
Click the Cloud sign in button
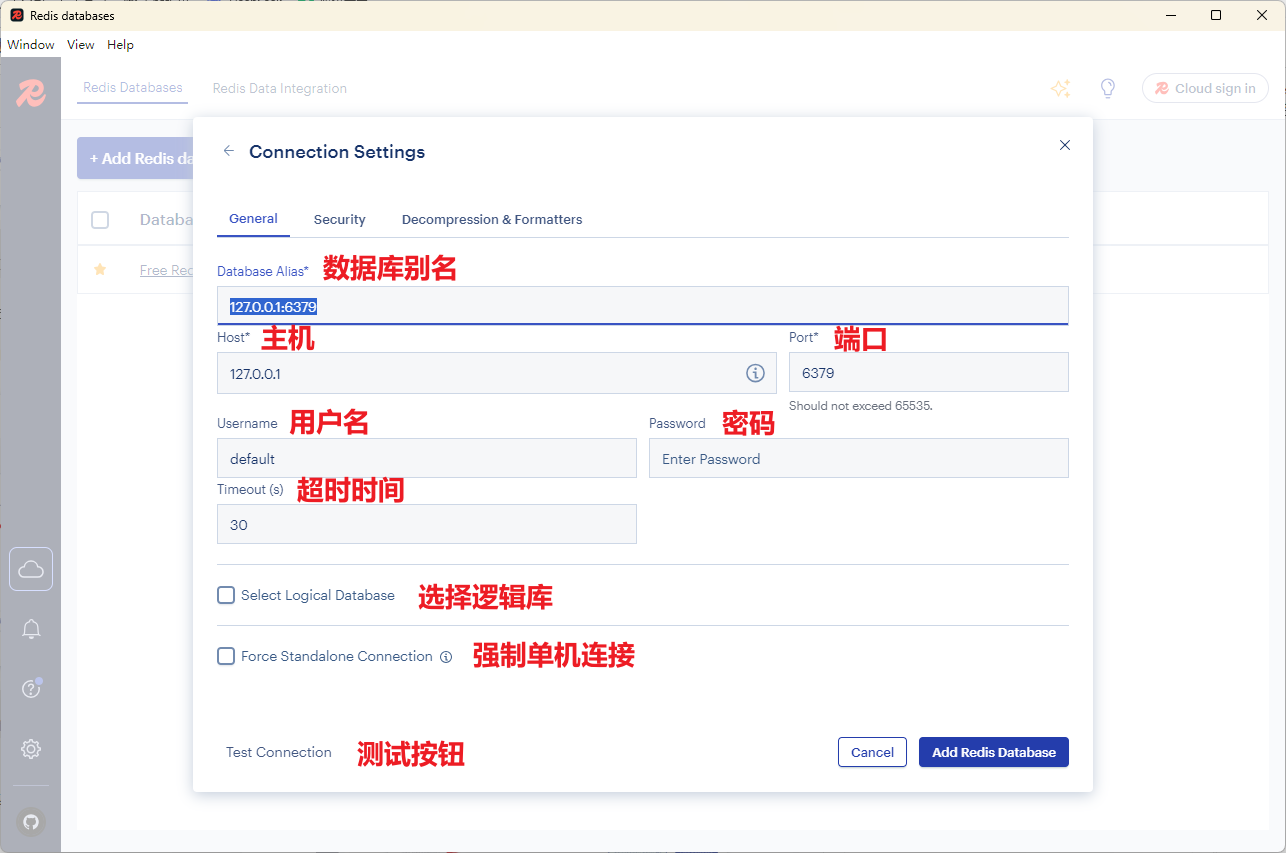click(1205, 88)
